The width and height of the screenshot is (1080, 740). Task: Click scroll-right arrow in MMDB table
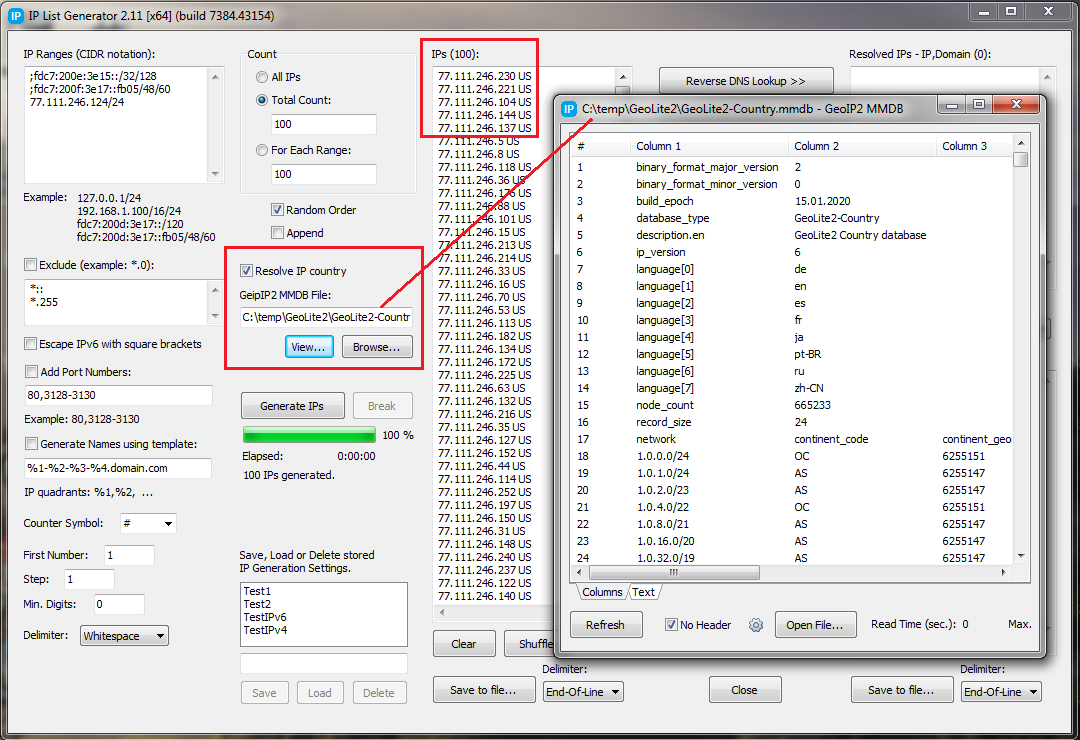point(1006,573)
